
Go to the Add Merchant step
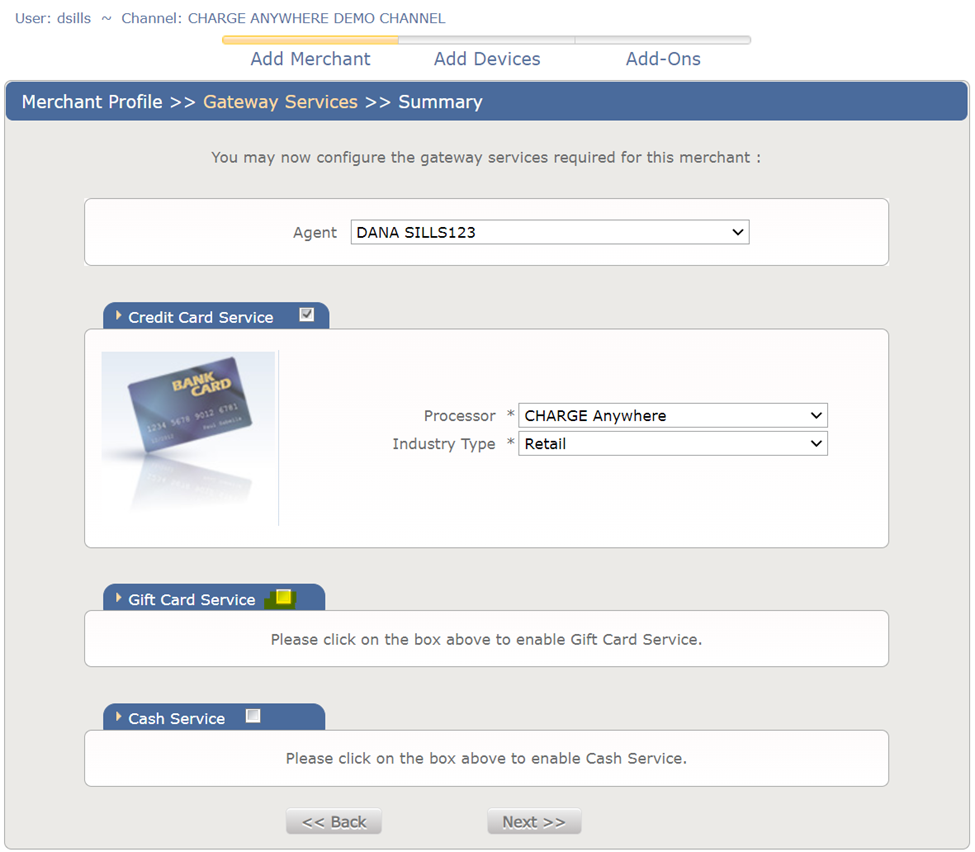310,59
